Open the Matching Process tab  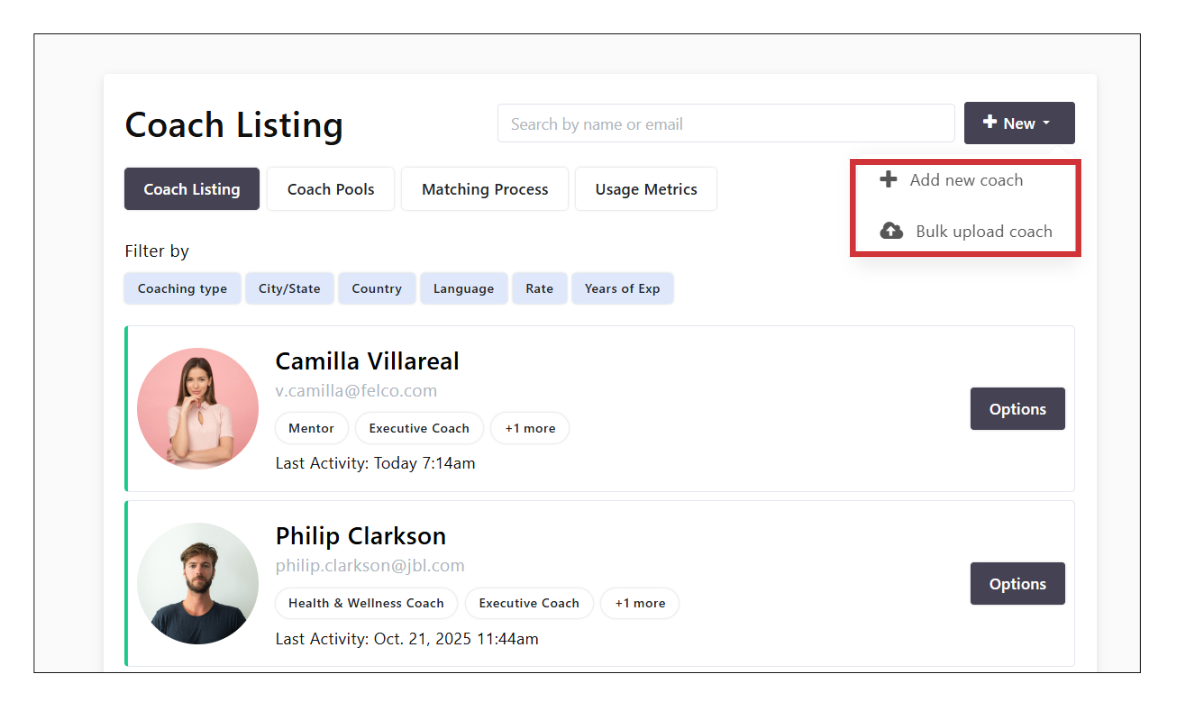click(x=484, y=189)
